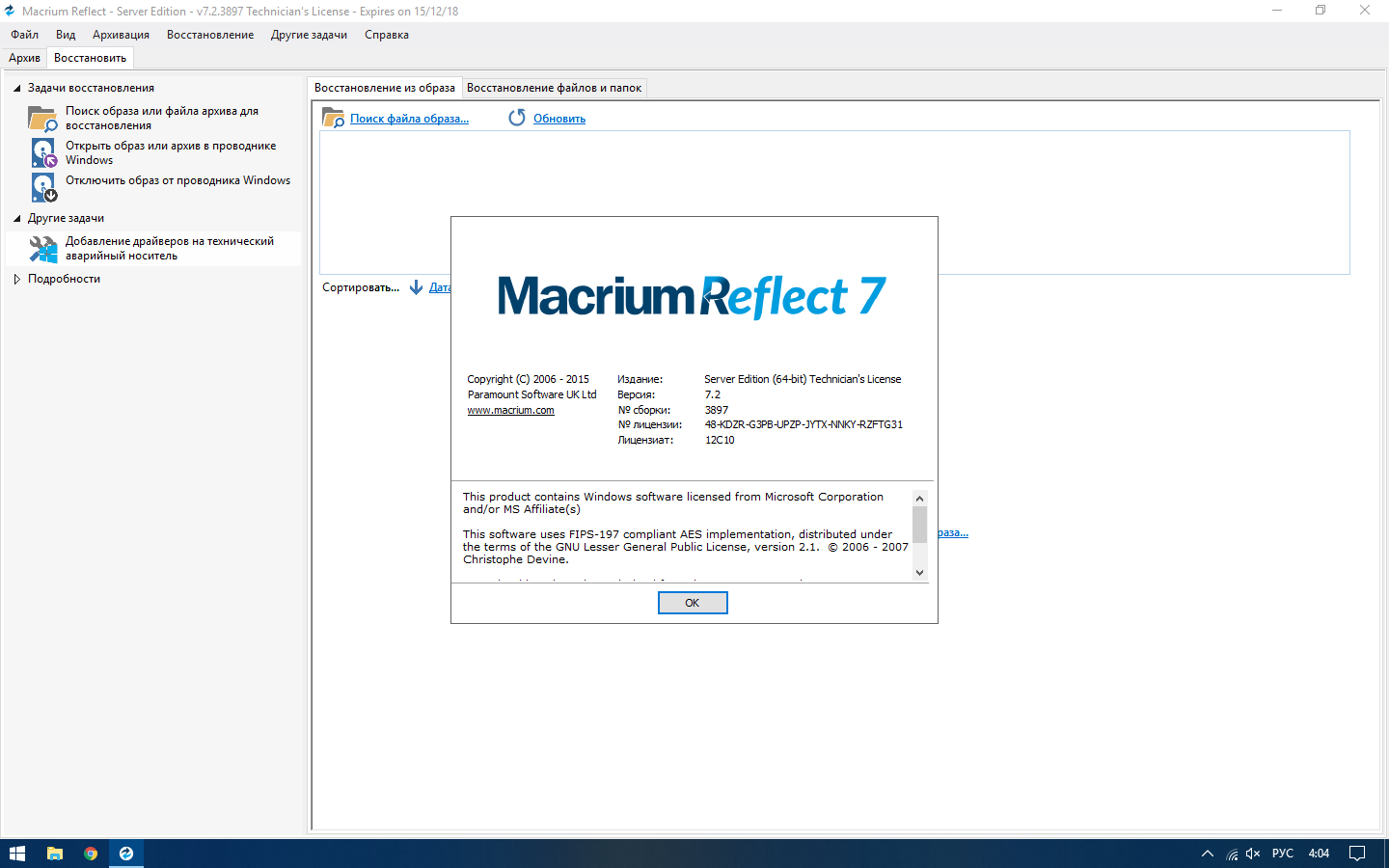Switch to the Архив tab
The width and height of the screenshot is (1389, 868).
tap(24, 58)
